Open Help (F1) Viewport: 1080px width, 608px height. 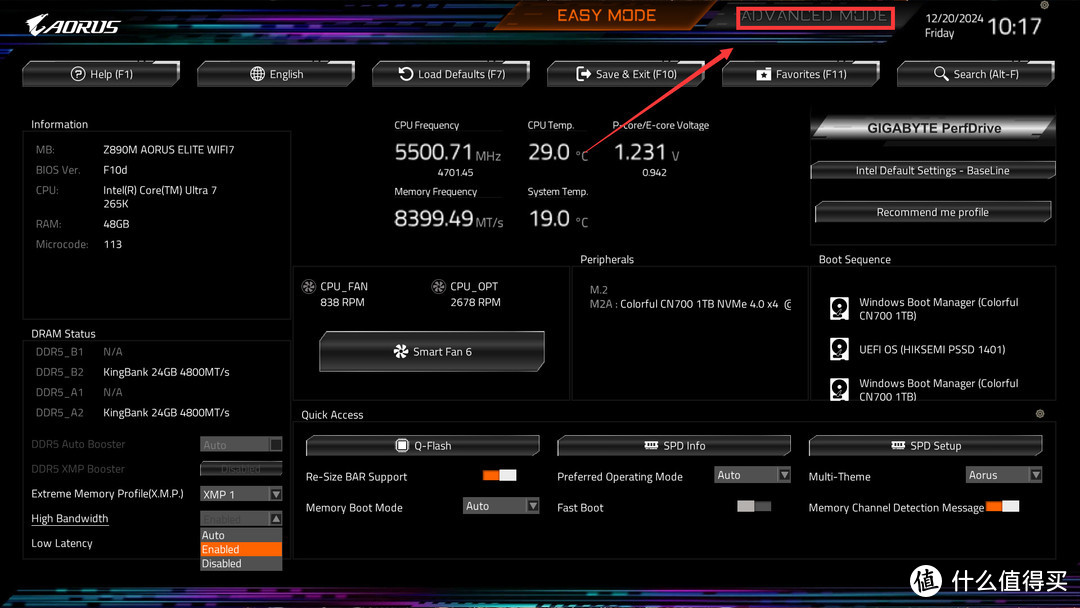101,74
